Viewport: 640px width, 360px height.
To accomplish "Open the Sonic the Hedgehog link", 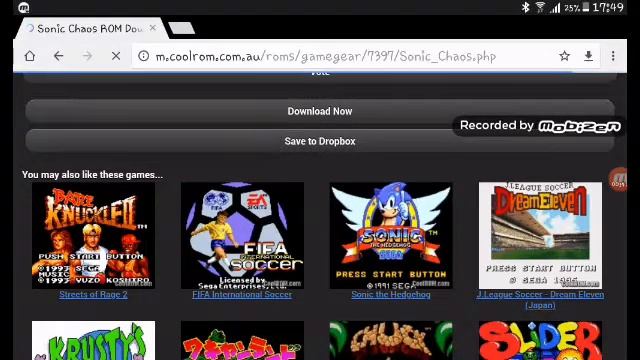I will [x=391, y=295].
